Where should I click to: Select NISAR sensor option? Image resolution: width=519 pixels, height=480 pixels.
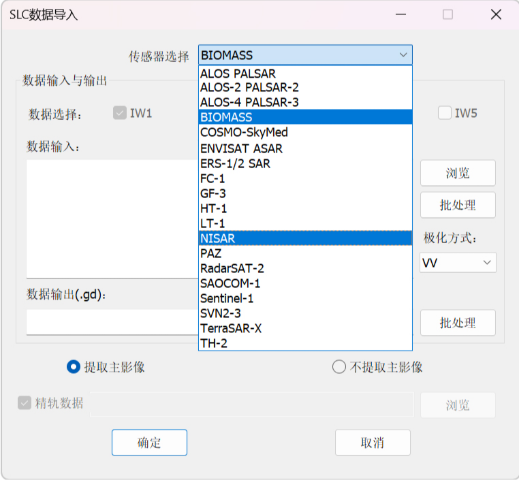pyautogui.click(x=305, y=238)
